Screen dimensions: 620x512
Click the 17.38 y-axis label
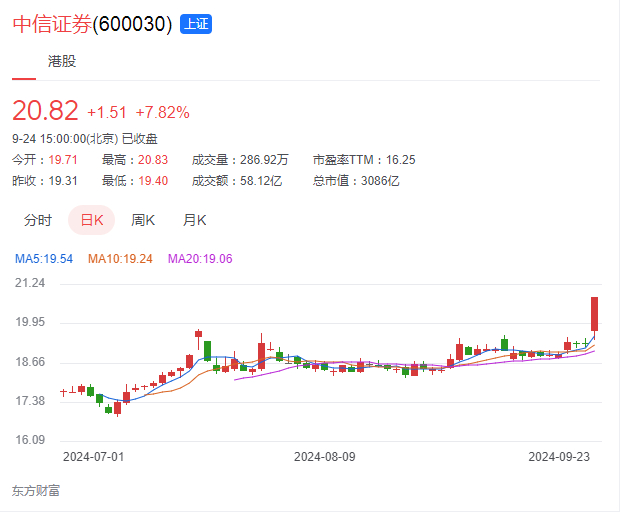coord(30,401)
